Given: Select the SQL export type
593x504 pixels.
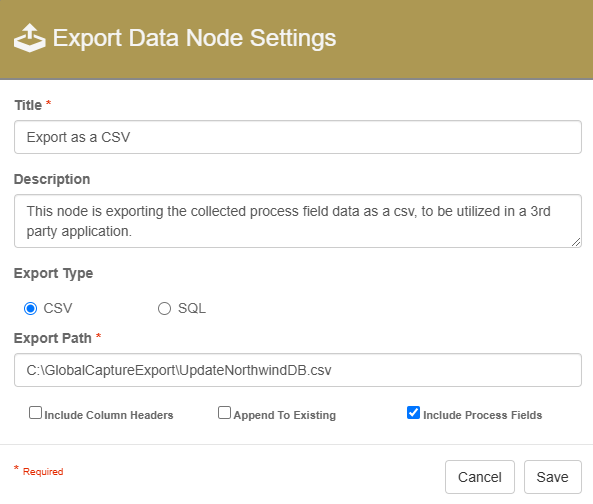Looking at the screenshot, I should coord(164,309).
